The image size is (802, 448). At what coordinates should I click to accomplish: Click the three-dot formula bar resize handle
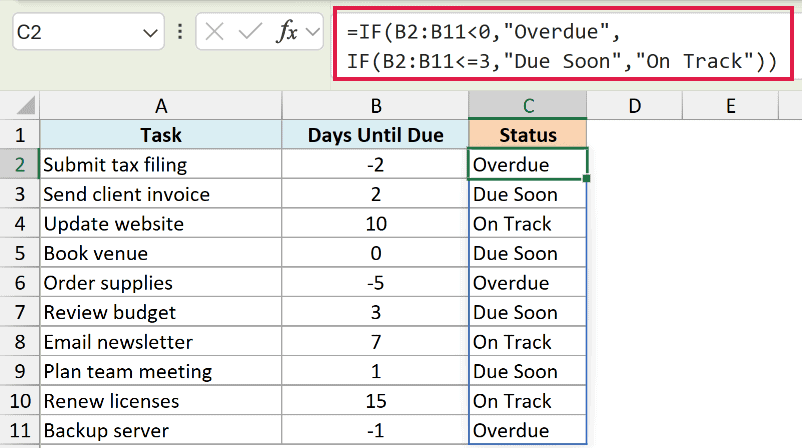pos(180,32)
